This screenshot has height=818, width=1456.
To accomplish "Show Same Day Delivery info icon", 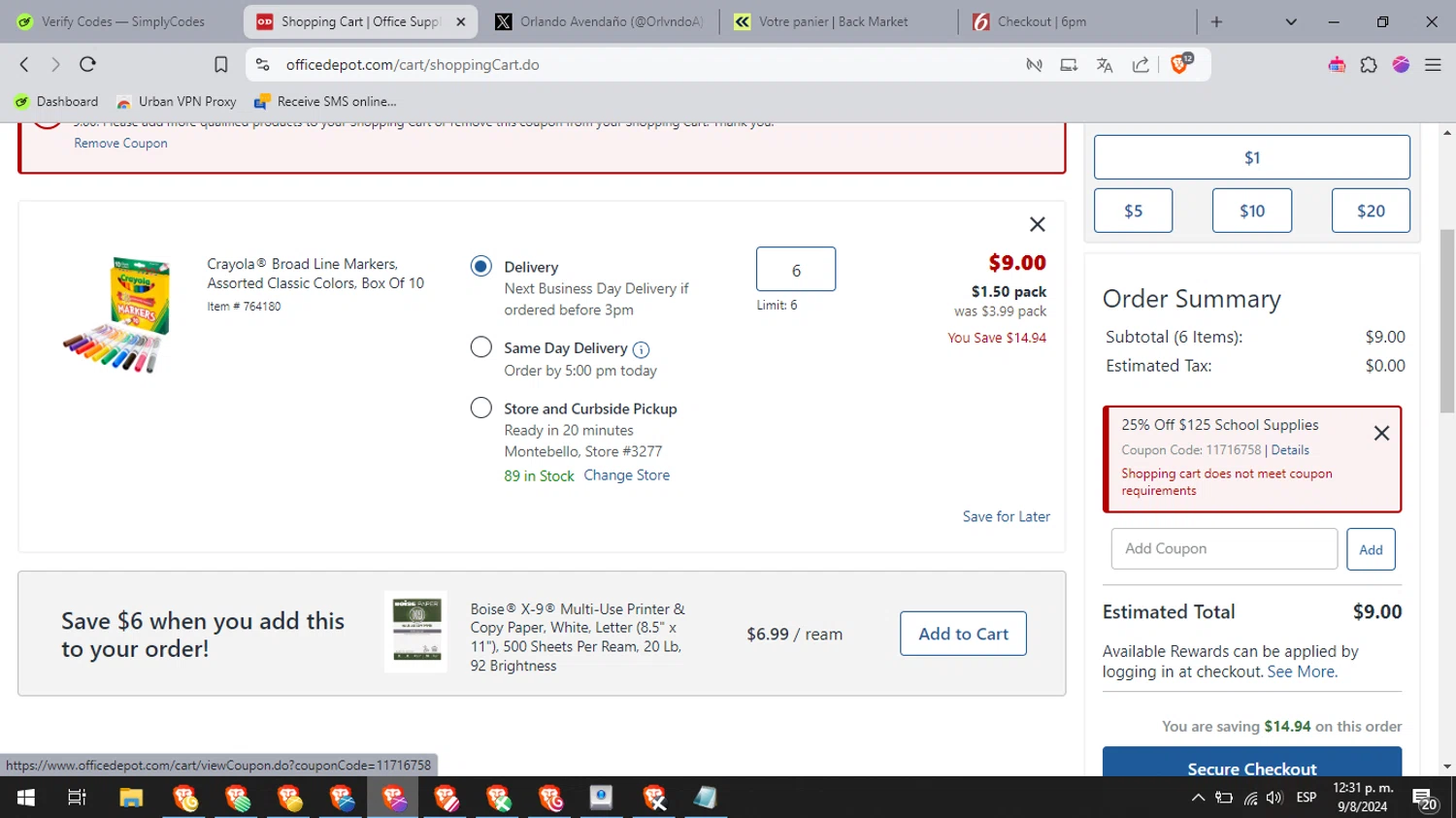I will (x=641, y=349).
